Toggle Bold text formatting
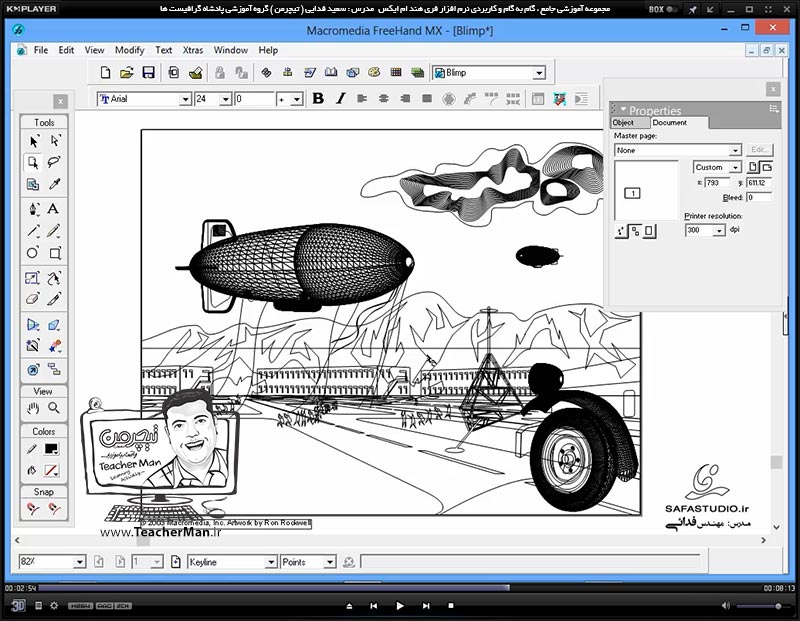This screenshot has height=621, width=800. 318,98
